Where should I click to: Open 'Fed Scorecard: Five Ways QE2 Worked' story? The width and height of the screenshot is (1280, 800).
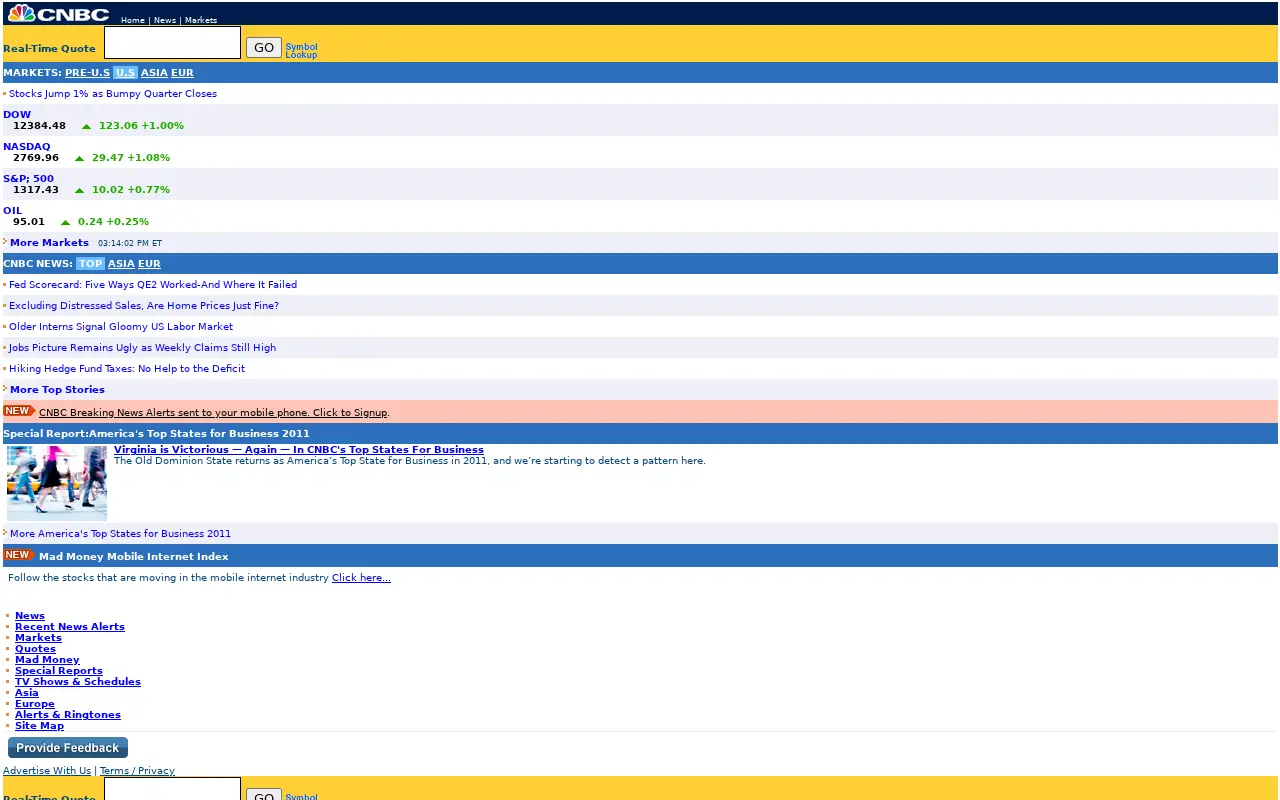[x=153, y=285]
